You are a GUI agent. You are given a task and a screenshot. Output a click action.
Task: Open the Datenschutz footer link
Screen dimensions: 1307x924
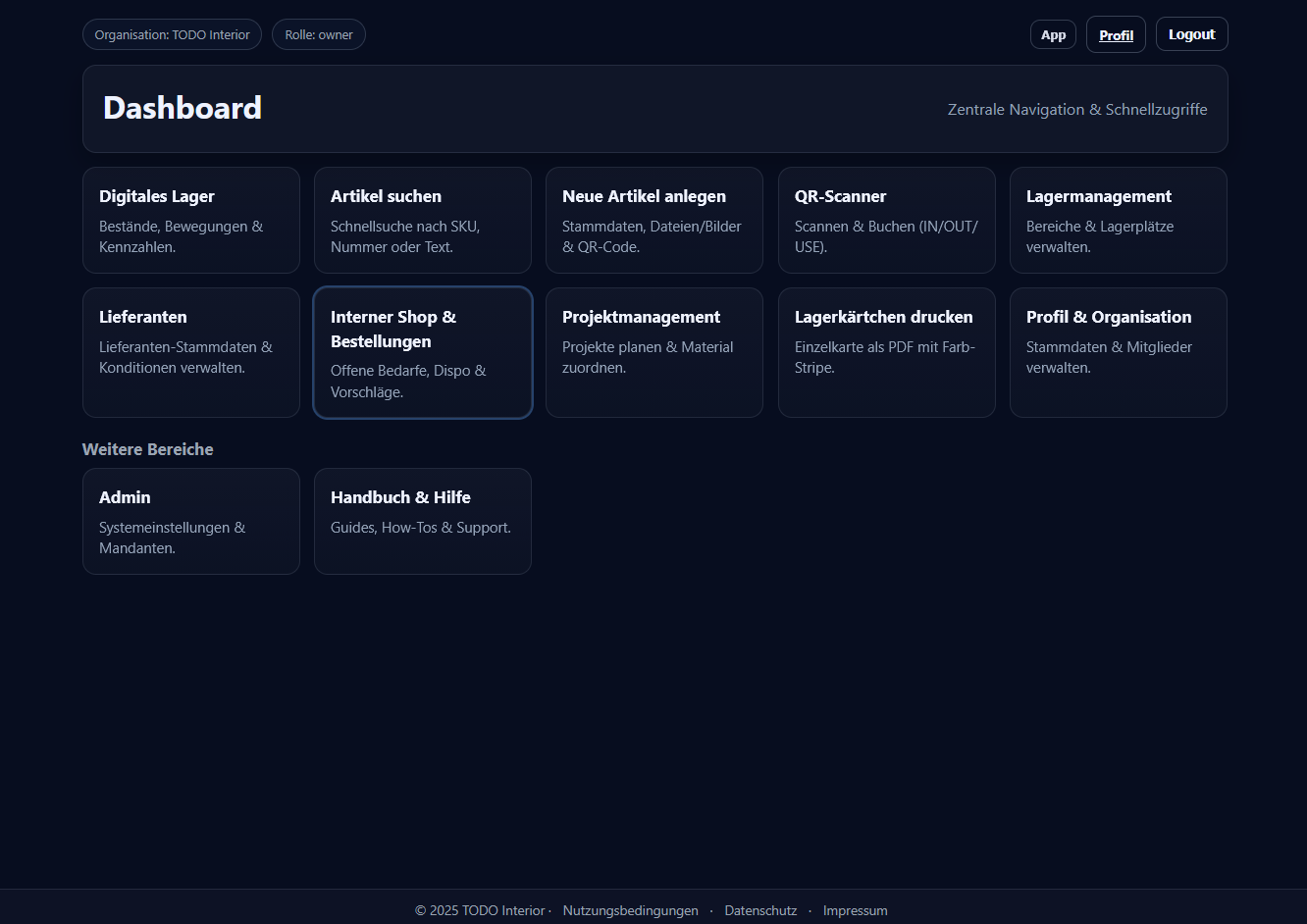(x=760, y=910)
